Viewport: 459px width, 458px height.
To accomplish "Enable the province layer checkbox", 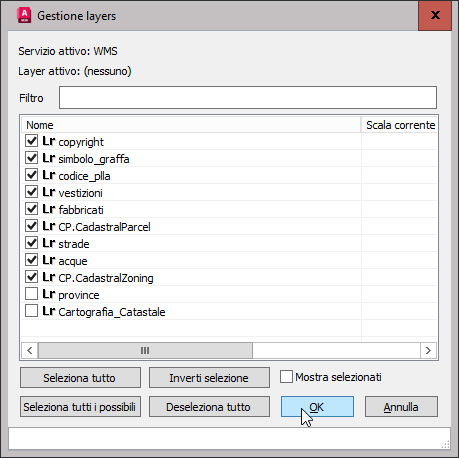I will [x=32, y=294].
